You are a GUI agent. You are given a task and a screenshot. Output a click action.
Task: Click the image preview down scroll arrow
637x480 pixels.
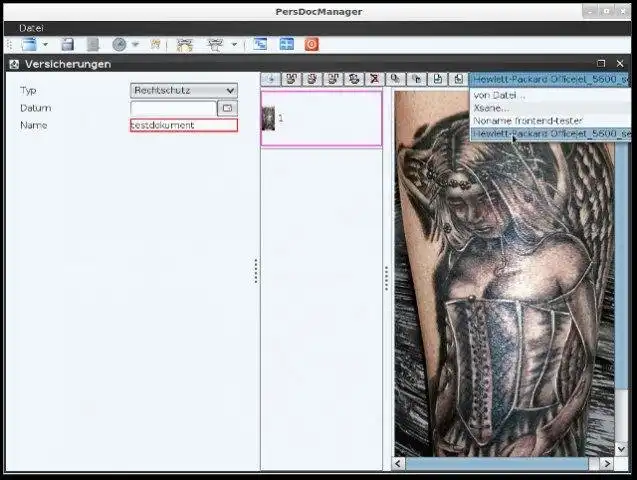click(621, 449)
